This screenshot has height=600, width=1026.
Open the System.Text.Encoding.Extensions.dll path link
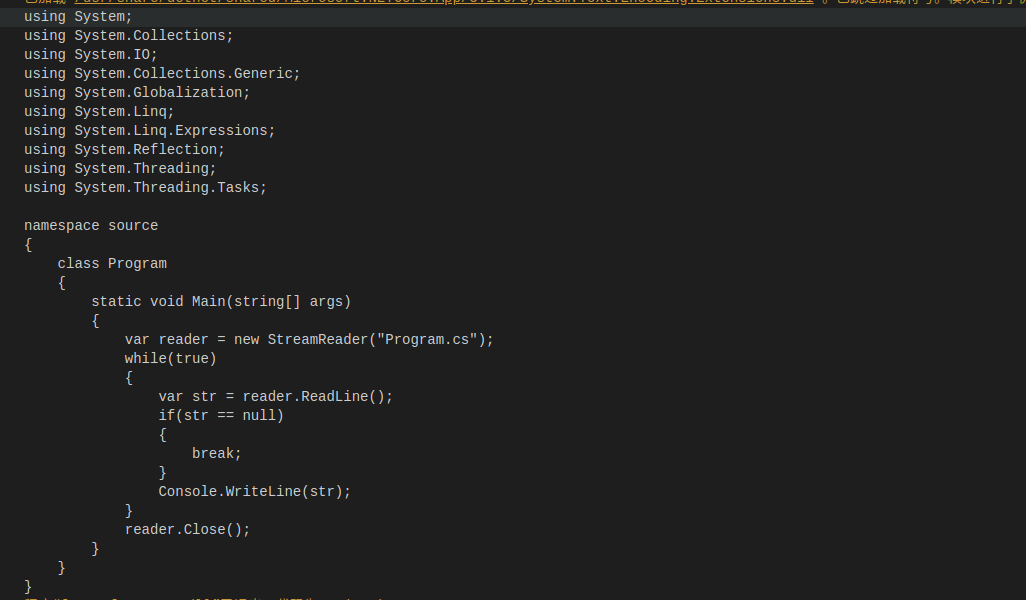click(444, 2)
